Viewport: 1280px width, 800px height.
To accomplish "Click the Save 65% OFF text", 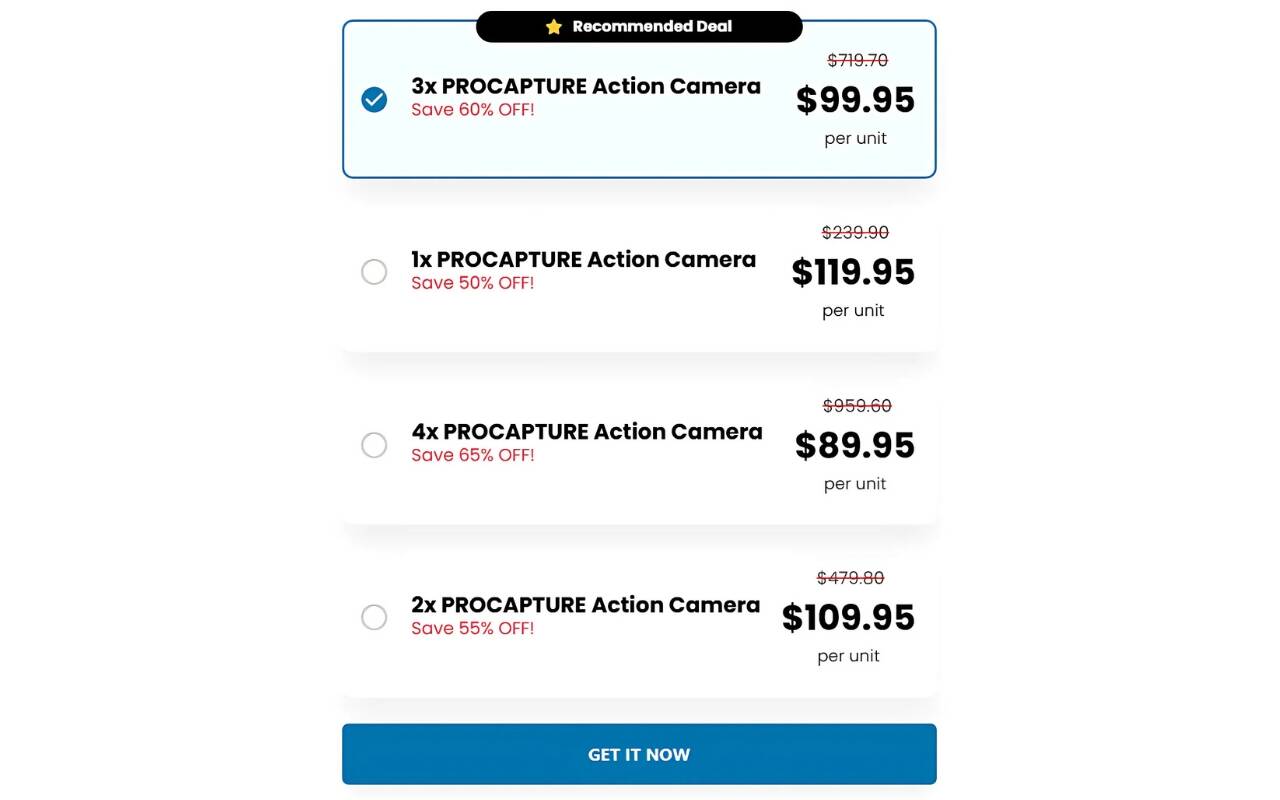I will [x=473, y=455].
